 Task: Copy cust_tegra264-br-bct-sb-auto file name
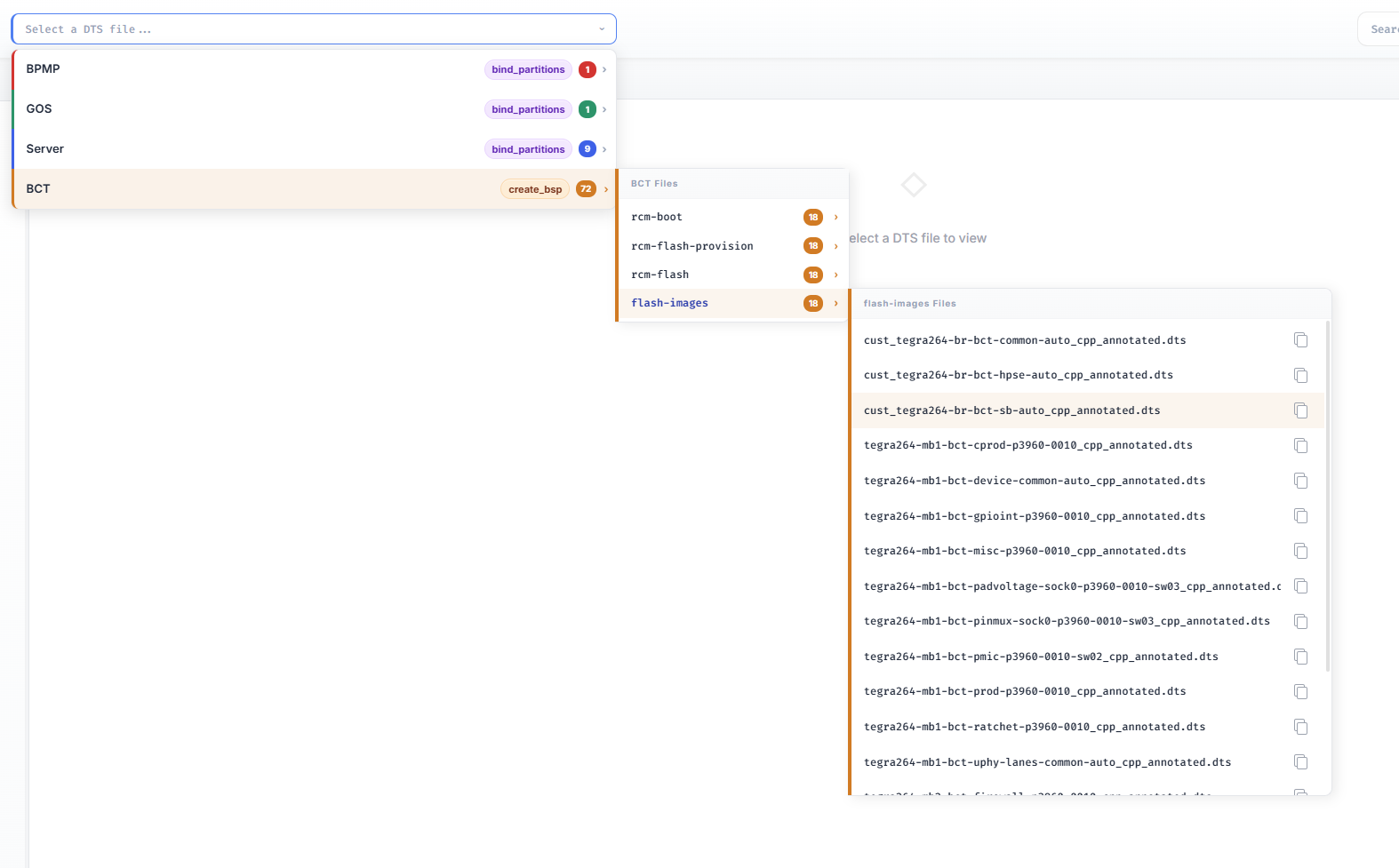click(1300, 410)
